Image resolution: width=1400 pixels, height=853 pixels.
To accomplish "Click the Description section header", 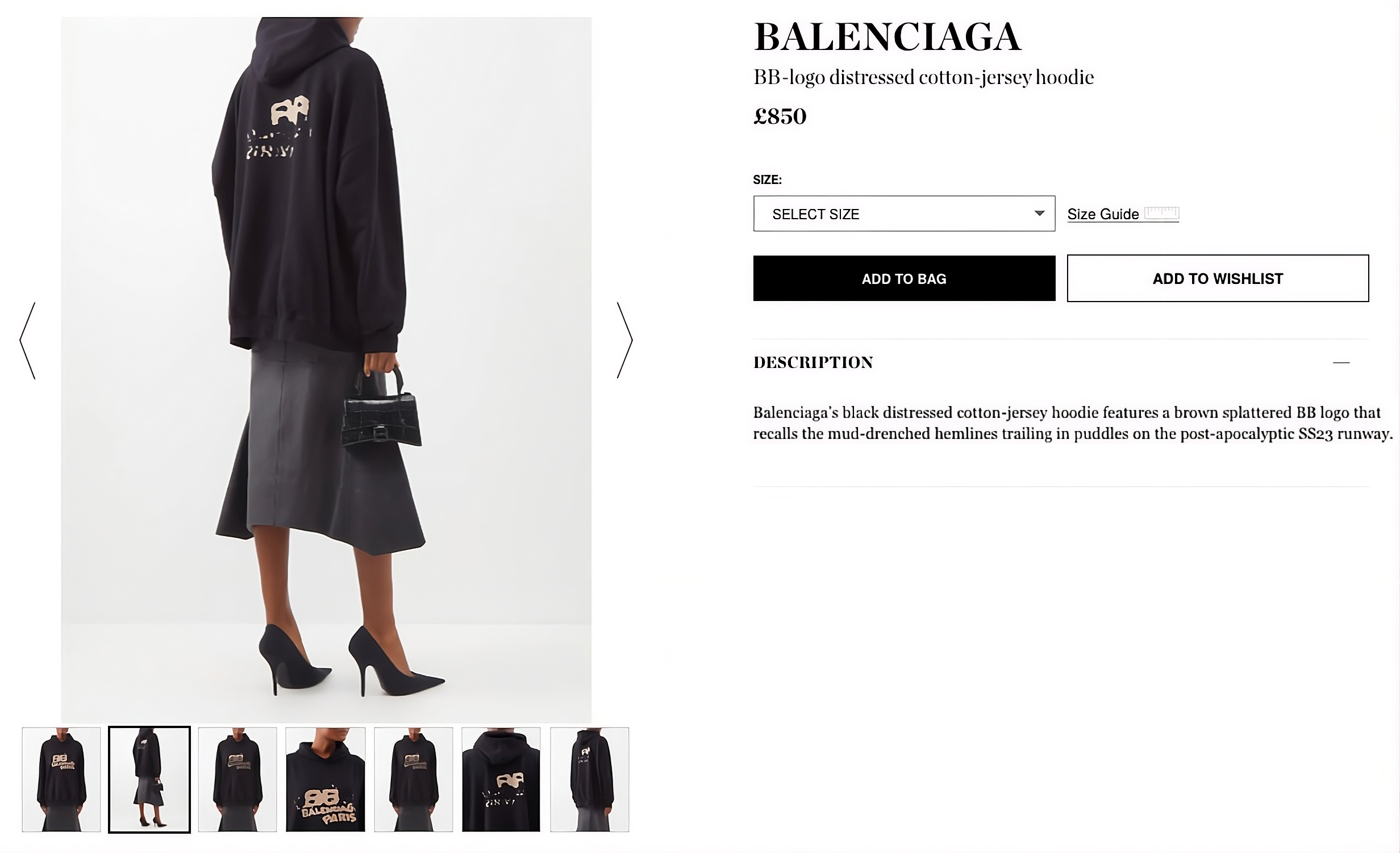I will tap(813, 362).
